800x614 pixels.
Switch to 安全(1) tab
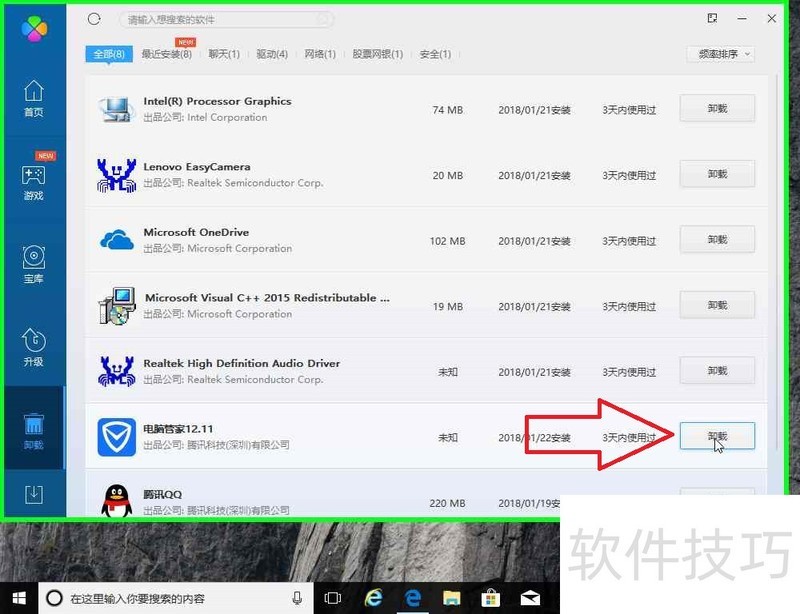point(435,54)
